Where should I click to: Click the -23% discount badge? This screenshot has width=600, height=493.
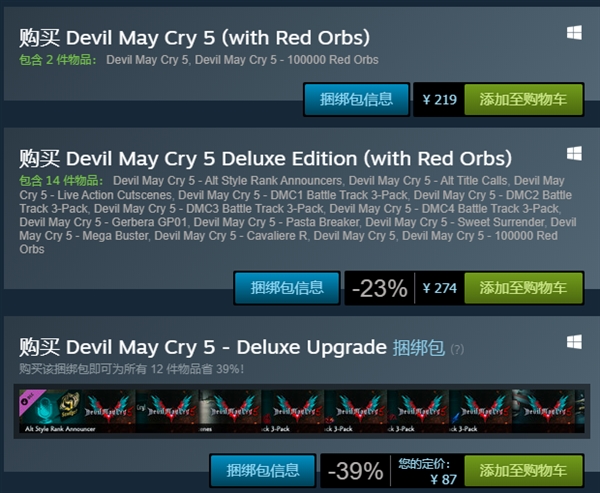pos(379,288)
